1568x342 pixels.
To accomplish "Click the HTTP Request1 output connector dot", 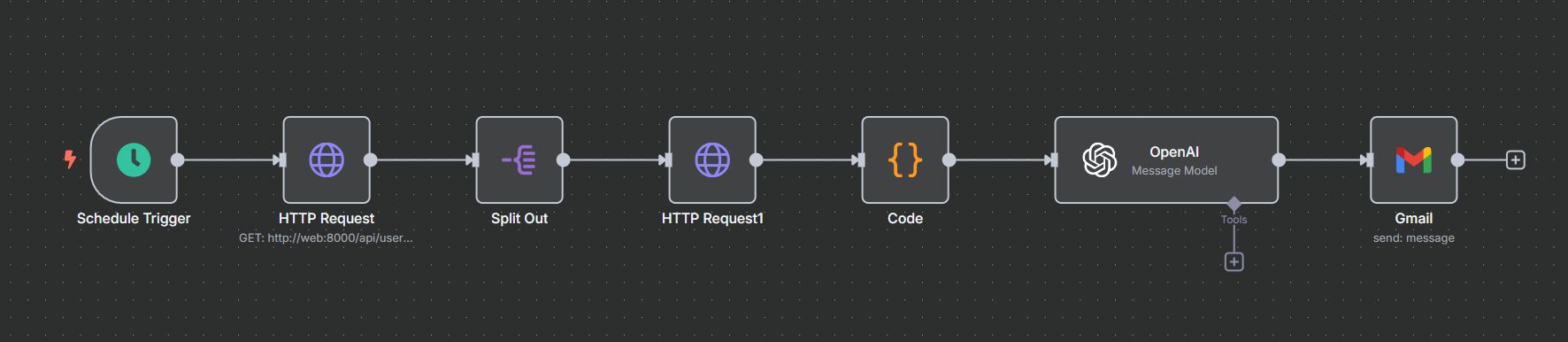I will click(757, 160).
